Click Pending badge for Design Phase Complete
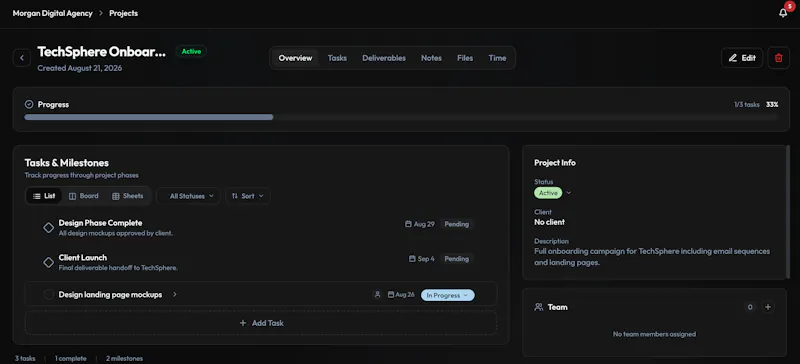800x364 pixels. click(x=456, y=224)
